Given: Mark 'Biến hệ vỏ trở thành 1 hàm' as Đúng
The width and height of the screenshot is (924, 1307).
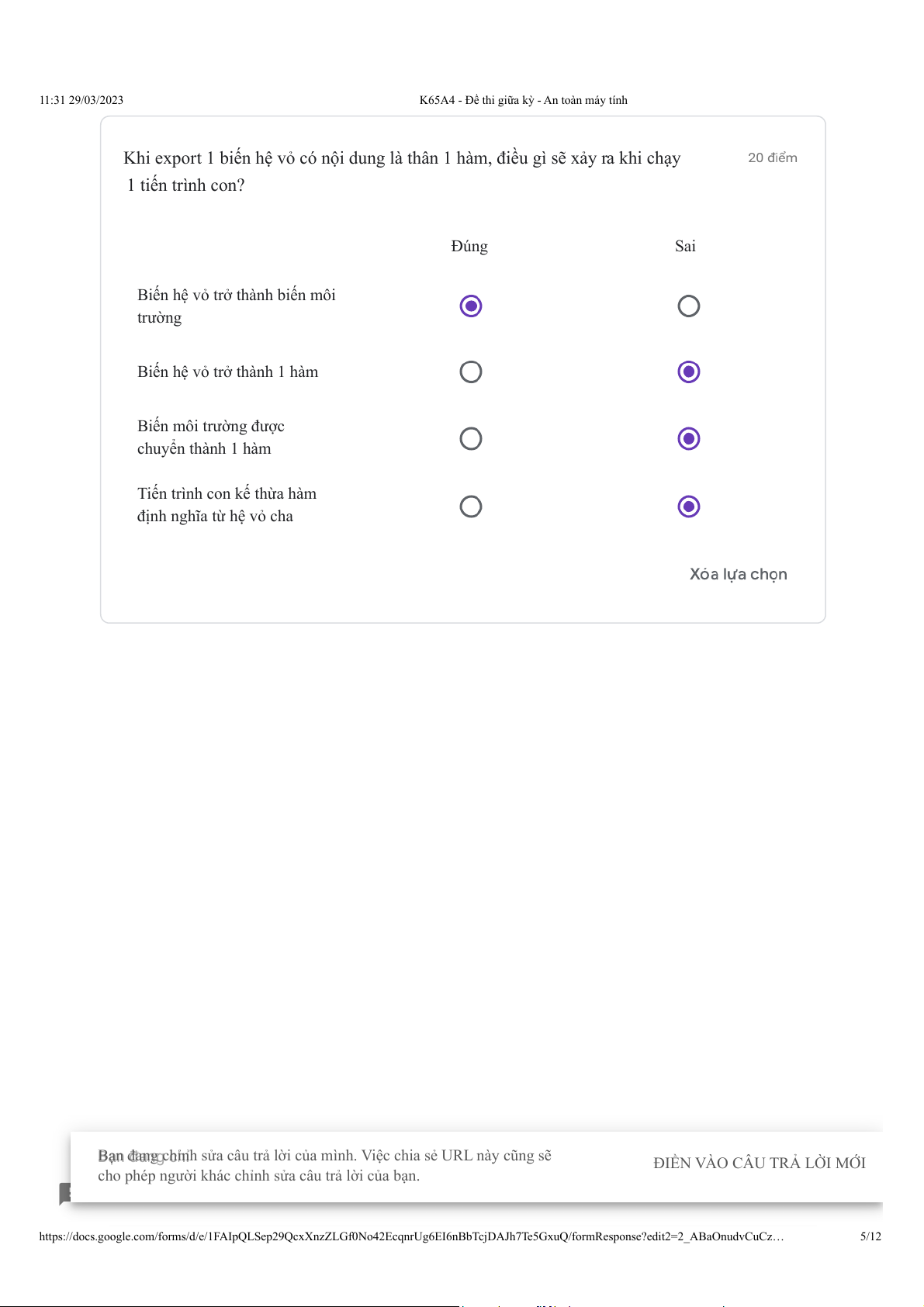Looking at the screenshot, I should [470, 372].
